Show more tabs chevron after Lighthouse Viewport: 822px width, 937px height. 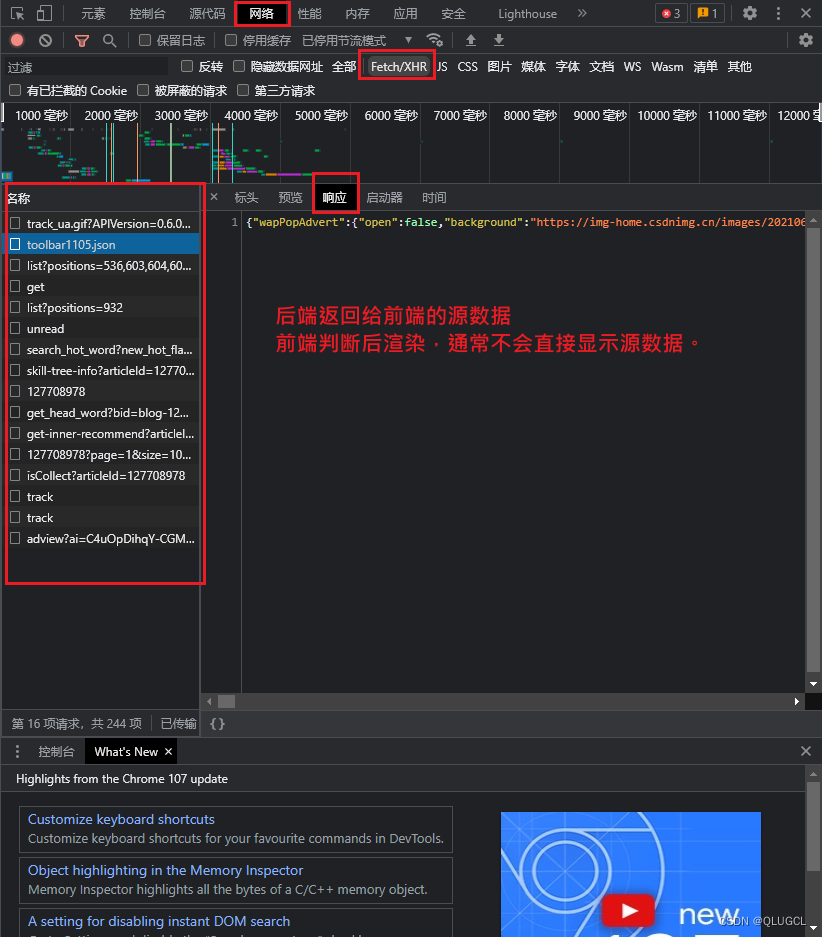582,13
